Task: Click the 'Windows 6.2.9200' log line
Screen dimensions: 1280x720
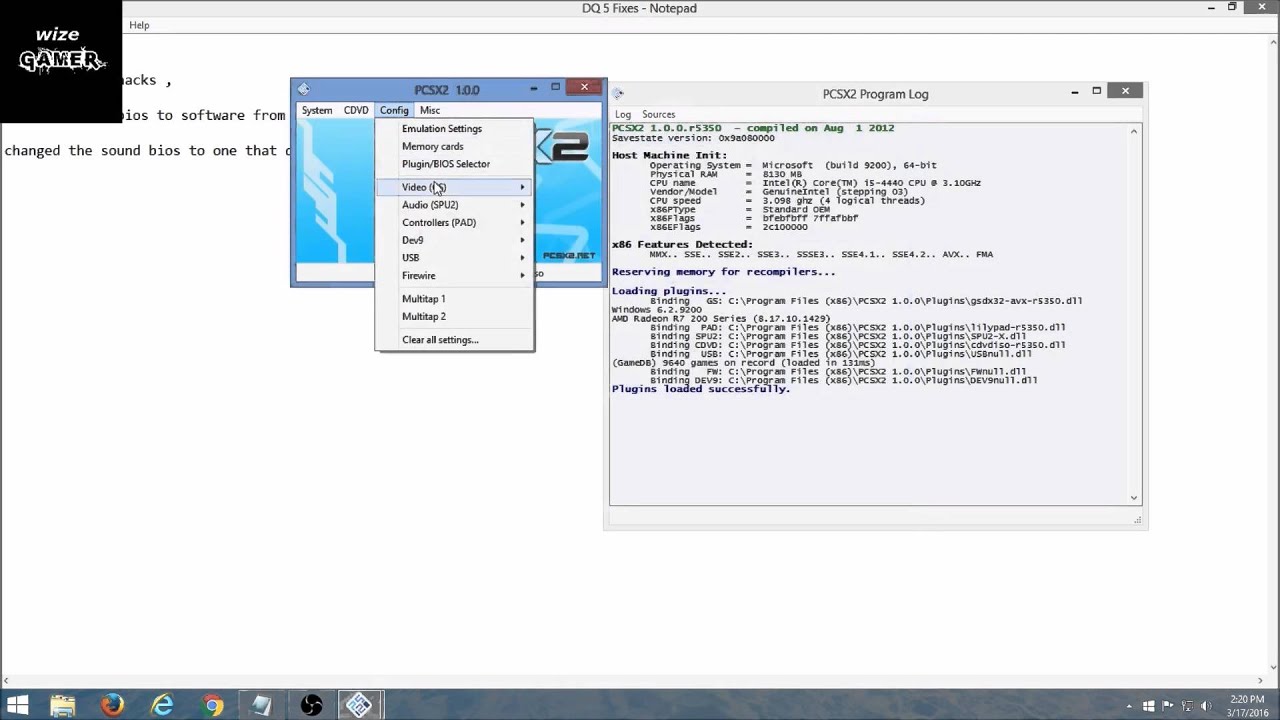Action: [x=657, y=310]
